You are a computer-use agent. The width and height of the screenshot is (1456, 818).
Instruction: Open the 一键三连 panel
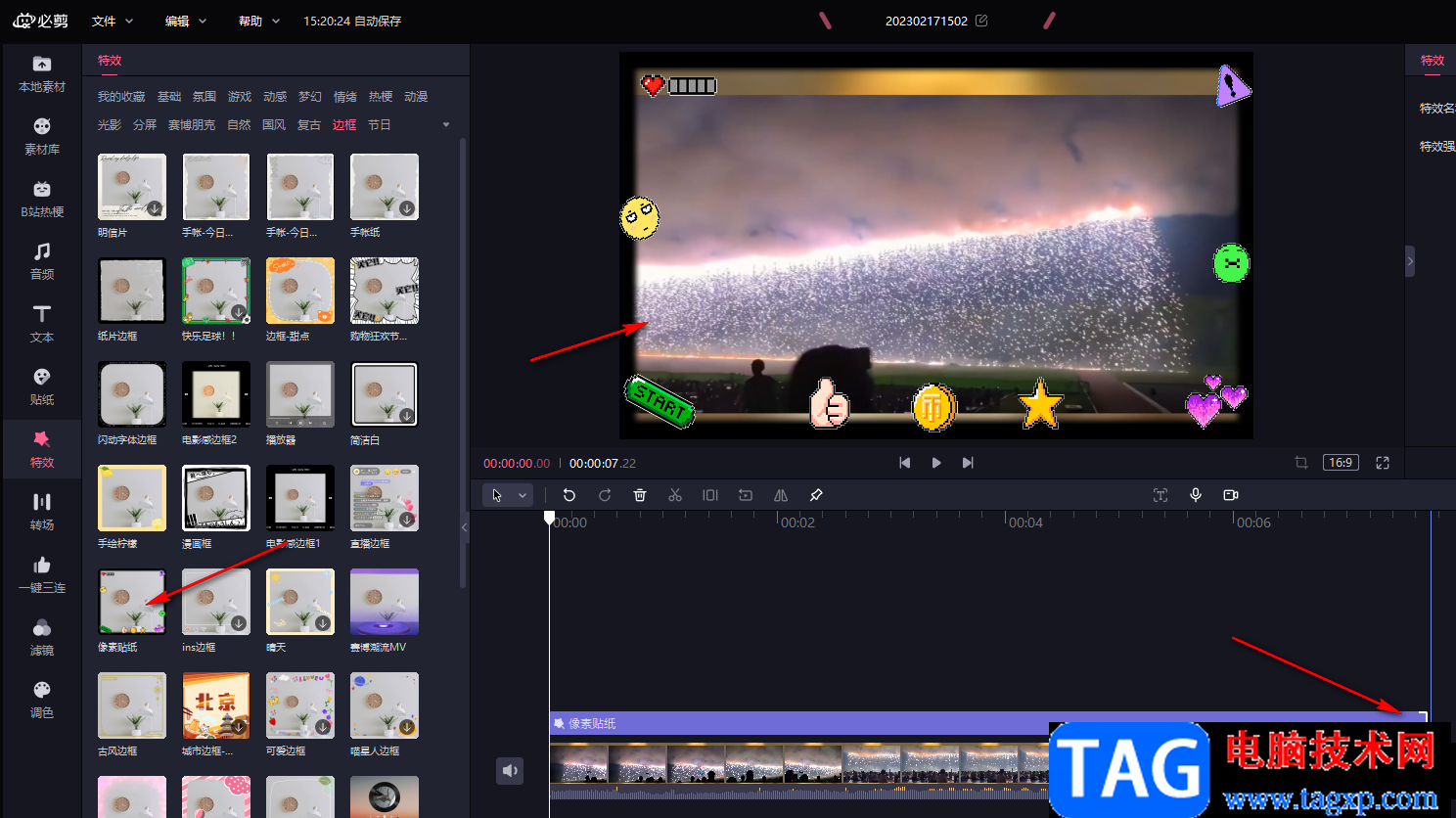pos(42,575)
